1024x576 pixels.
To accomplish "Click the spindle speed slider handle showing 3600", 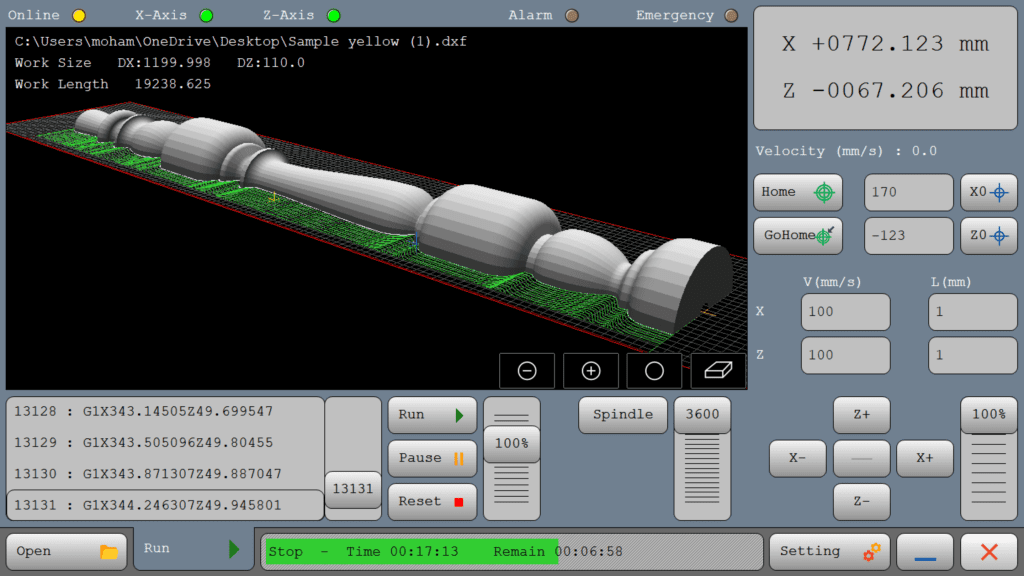I will pyautogui.click(x=702, y=415).
